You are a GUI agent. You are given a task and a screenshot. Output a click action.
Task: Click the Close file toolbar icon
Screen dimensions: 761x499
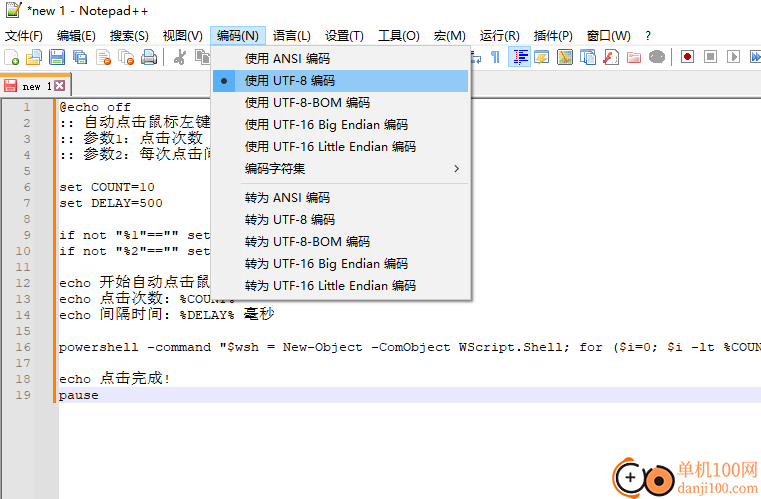pos(103,57)
